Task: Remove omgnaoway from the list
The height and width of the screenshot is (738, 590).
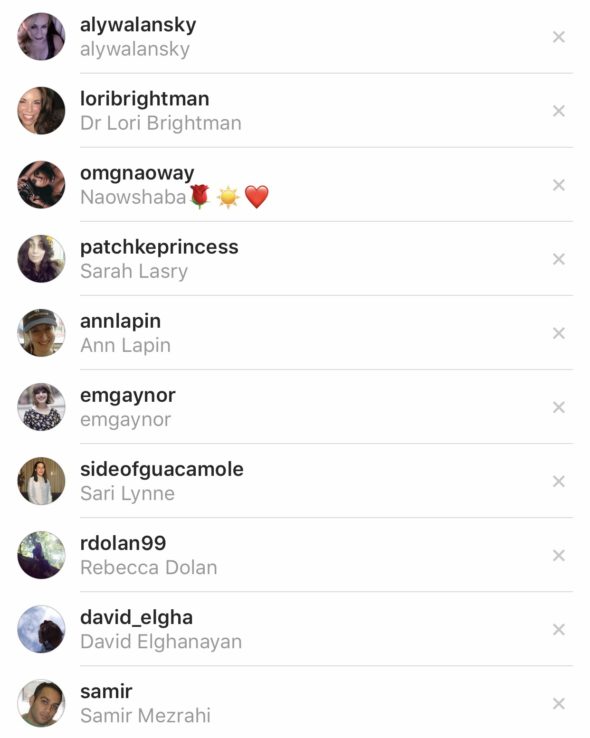Action: (x=558, y=185)
